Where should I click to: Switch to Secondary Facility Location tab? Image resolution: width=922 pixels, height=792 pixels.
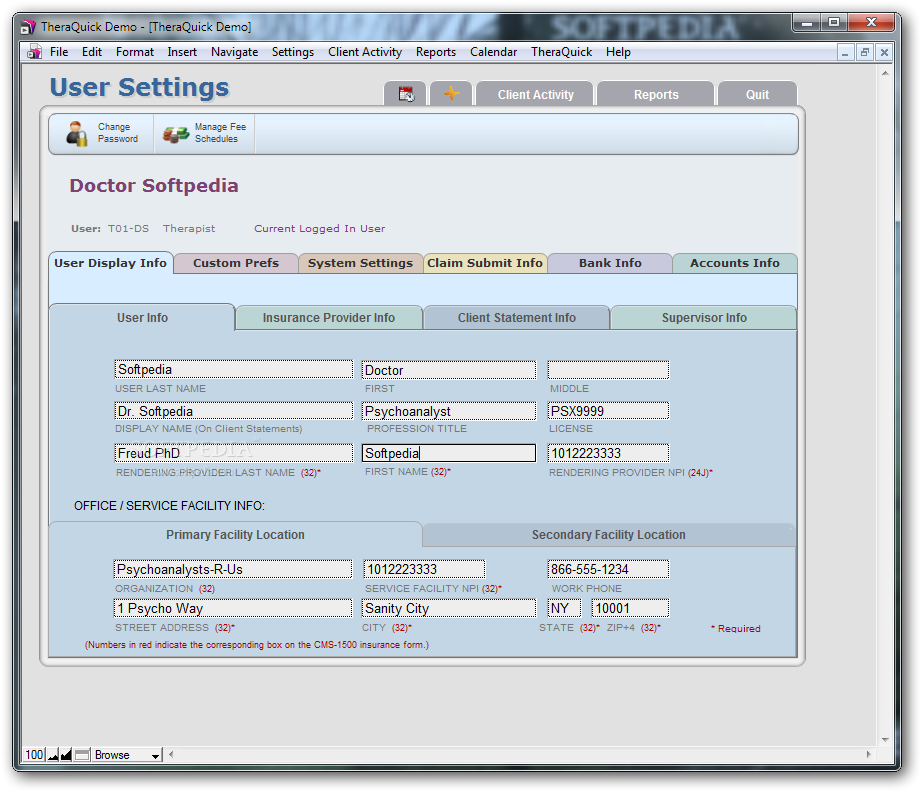(609, 534)
